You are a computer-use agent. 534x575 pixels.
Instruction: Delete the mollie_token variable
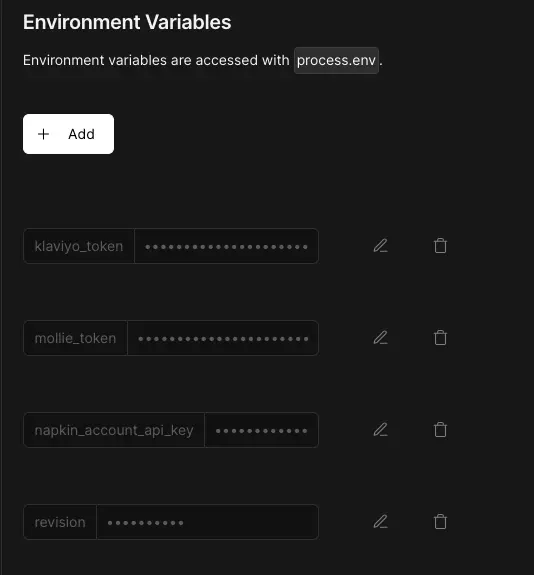pos(440,338)
